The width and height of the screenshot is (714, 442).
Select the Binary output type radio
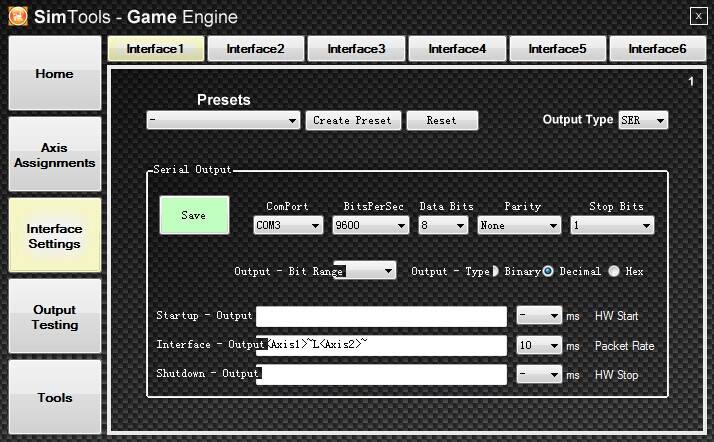pos(495,271)
